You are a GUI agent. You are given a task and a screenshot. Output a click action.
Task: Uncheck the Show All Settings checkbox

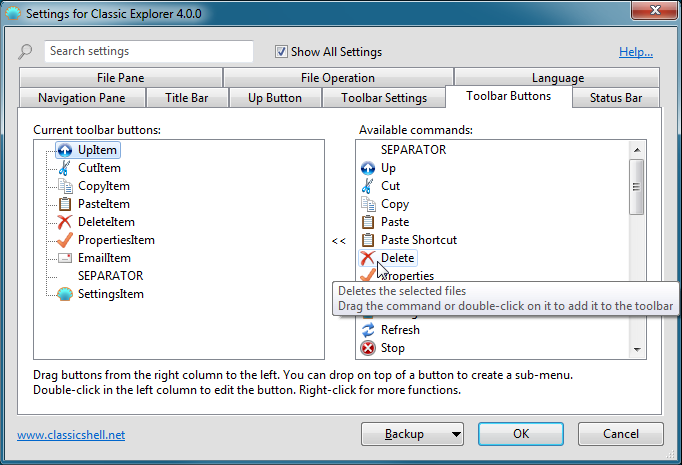tap(281, 52)
